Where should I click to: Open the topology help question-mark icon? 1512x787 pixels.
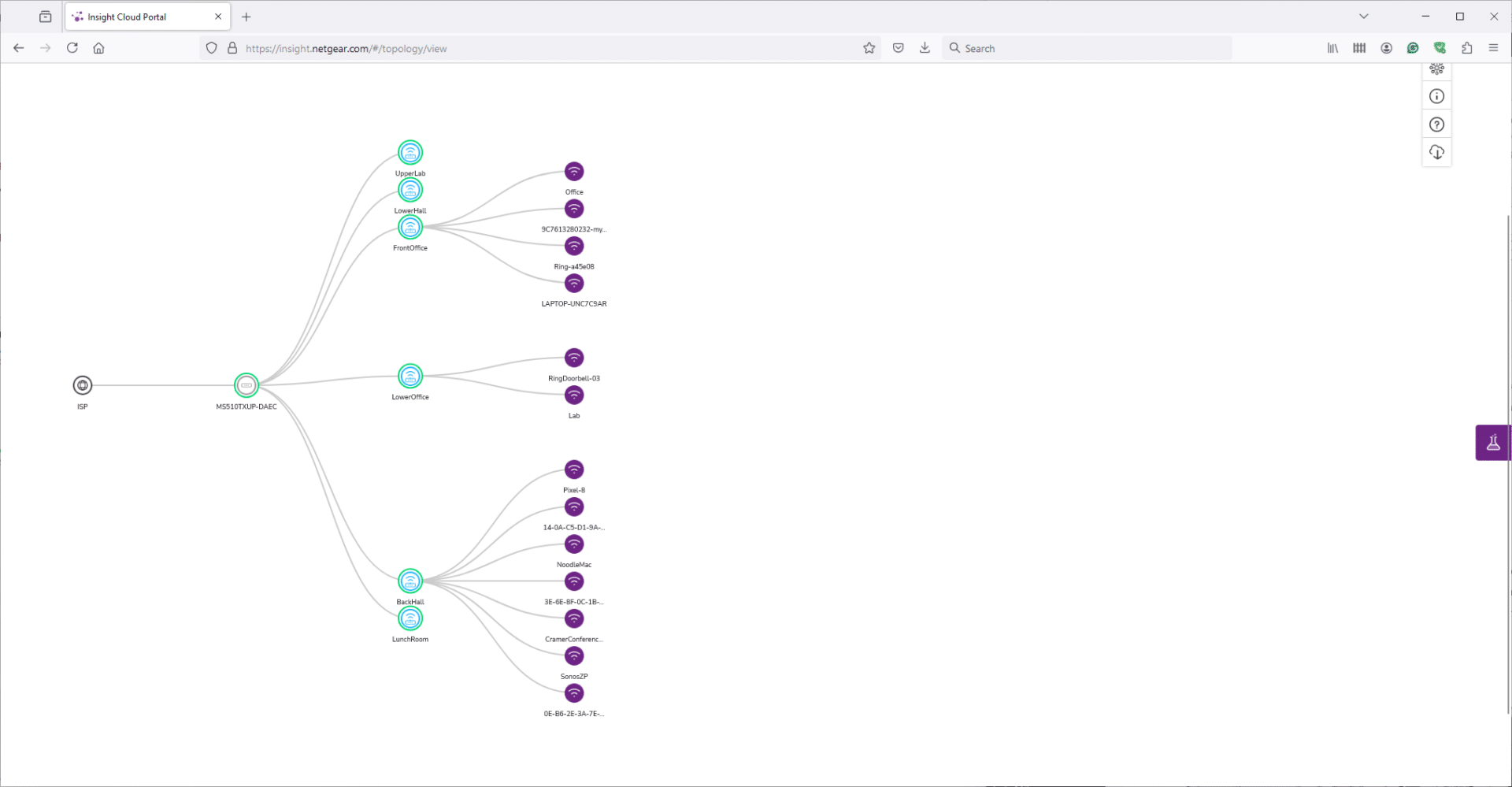(1437, 124)
